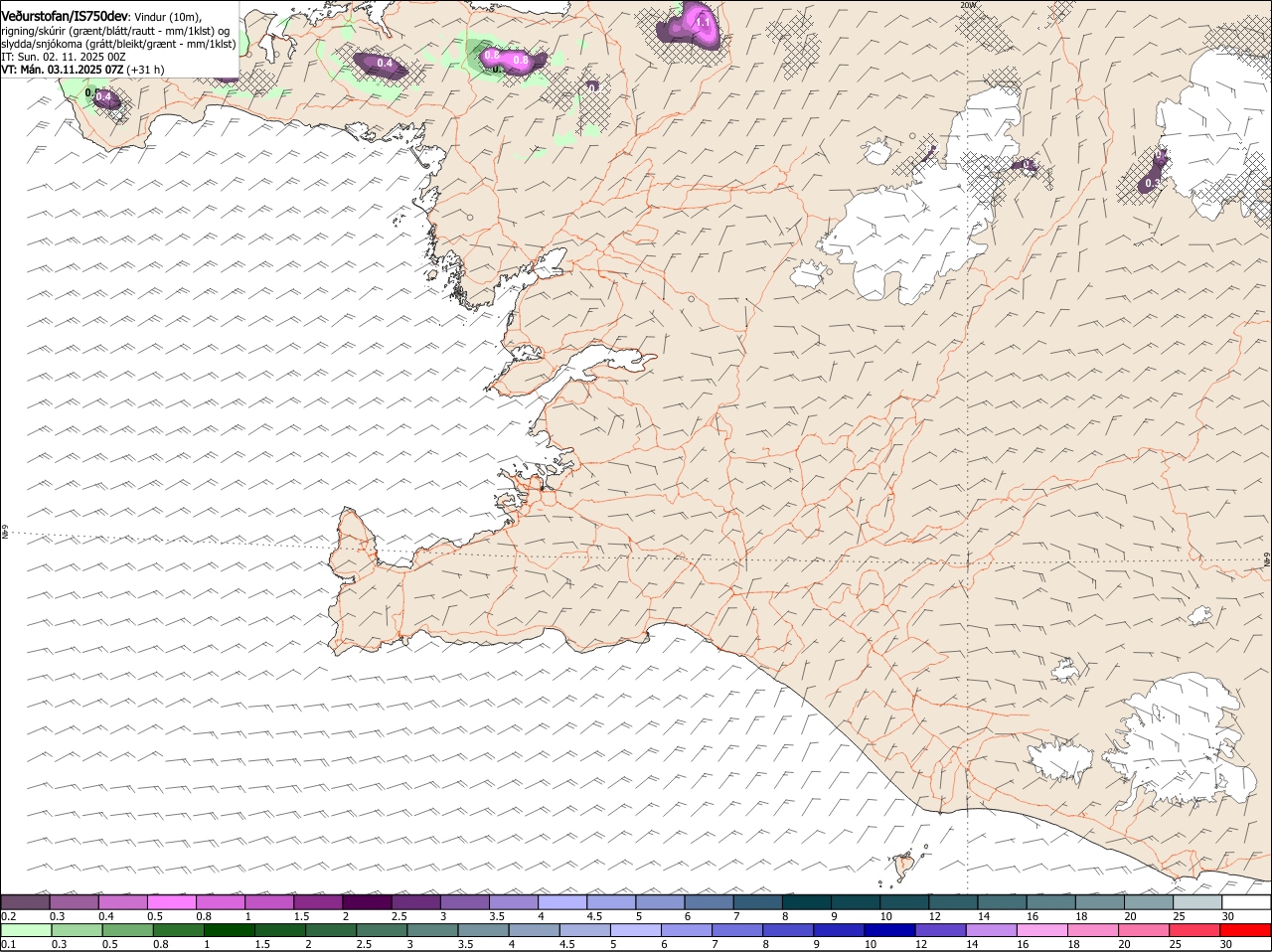Select green swatch between 0.5 and 0.8
Image resolution: width=1272 pixels, height=952 pixels.
pyautogui.click(x=128, y=929)
